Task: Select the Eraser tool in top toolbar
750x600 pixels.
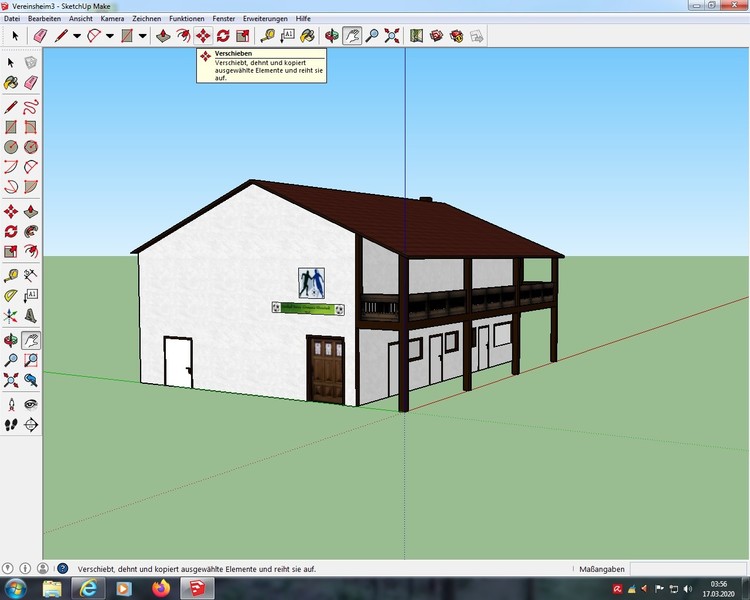Action: pyautogui.click(x=40, y=36)
